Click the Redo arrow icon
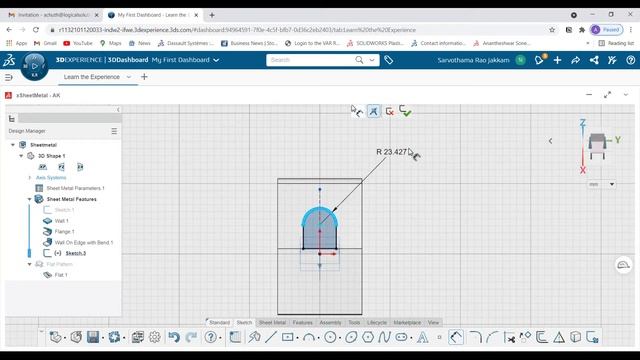Screen dimensions: 640x360 (191, 337)
